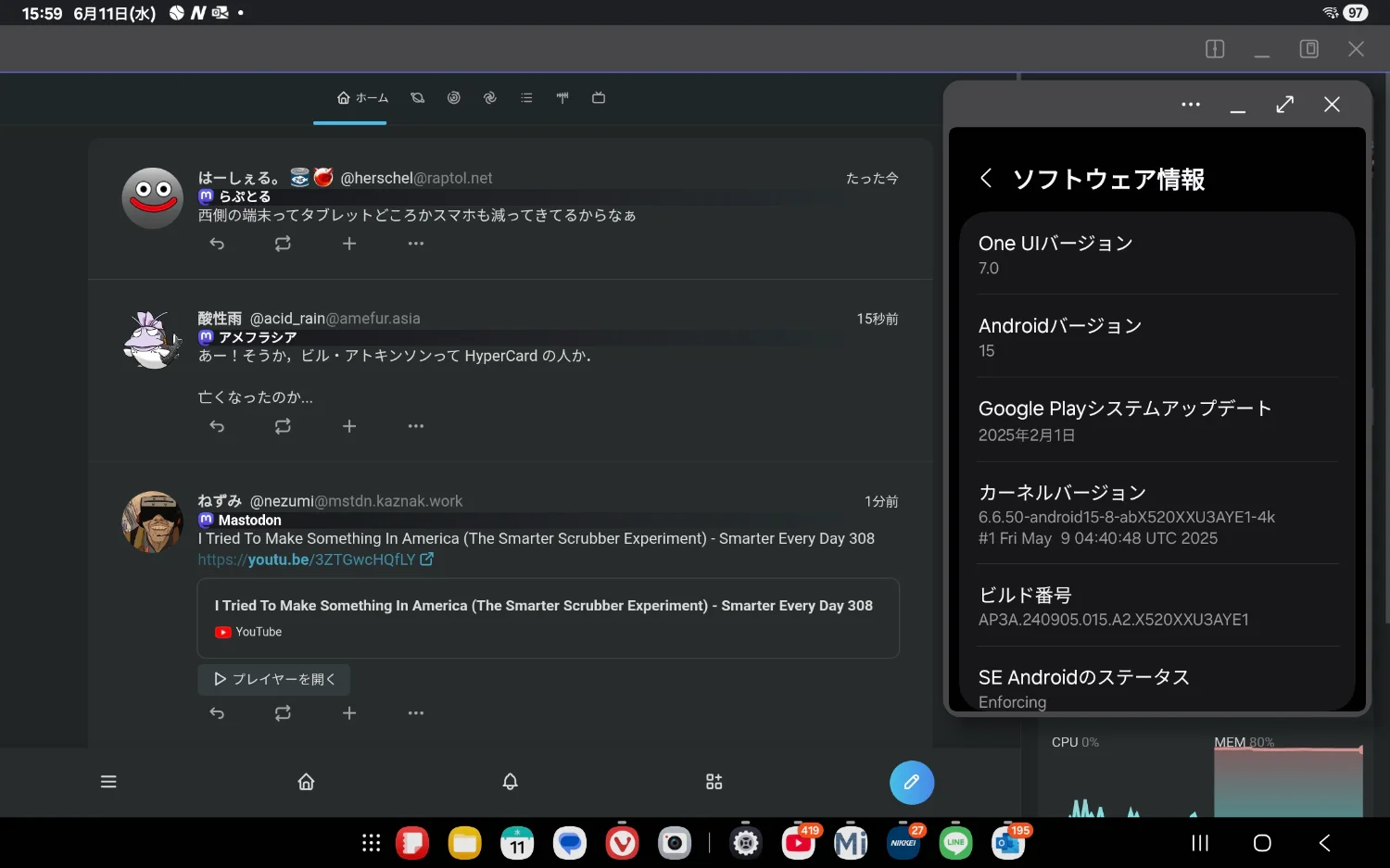This screenshot has width=1390, height=868.
Task: Open the app drawer grid in taskbar
Action: pos(372,843)
